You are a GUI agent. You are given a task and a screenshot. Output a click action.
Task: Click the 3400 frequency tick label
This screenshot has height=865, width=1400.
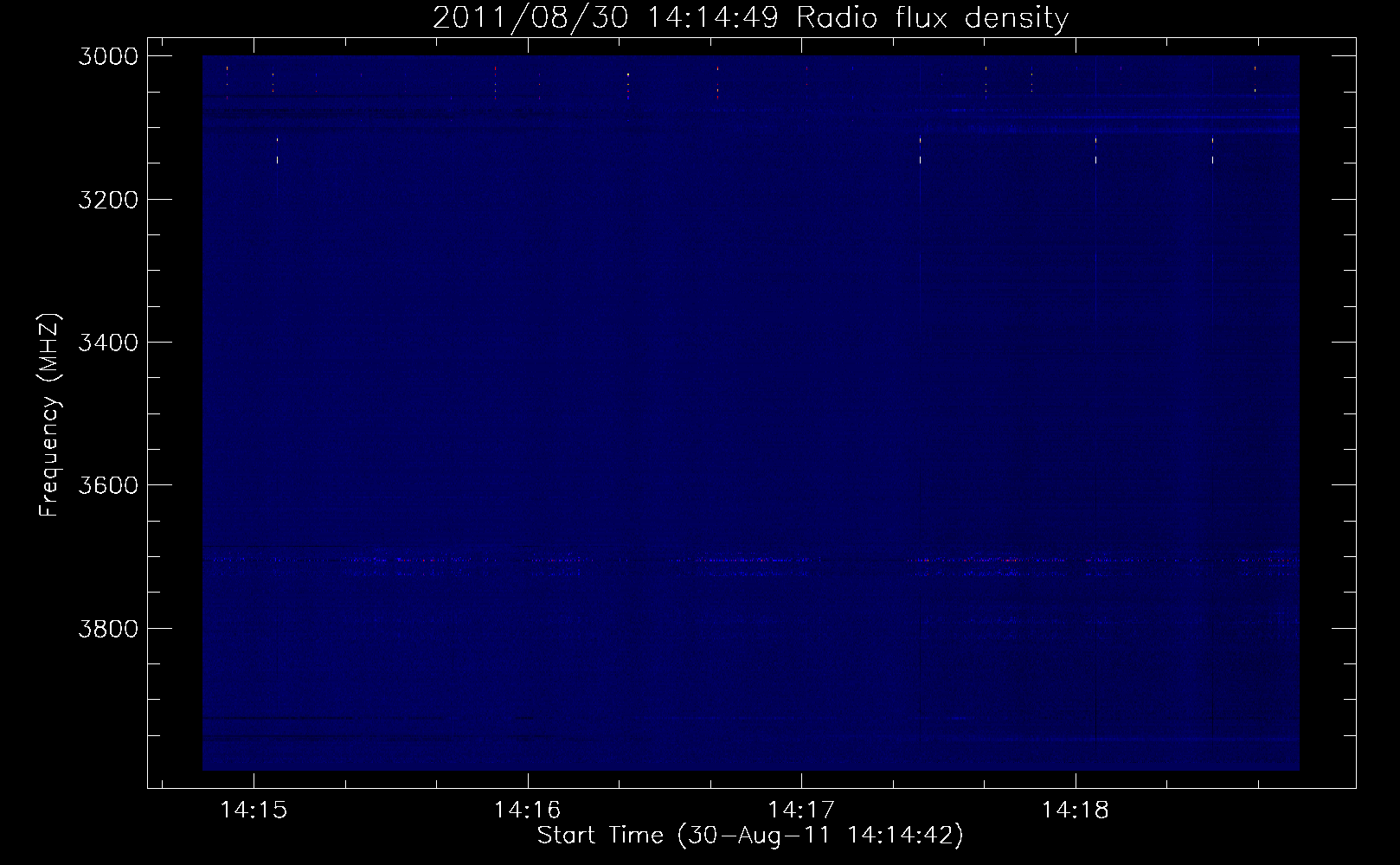tap(108, 343)
